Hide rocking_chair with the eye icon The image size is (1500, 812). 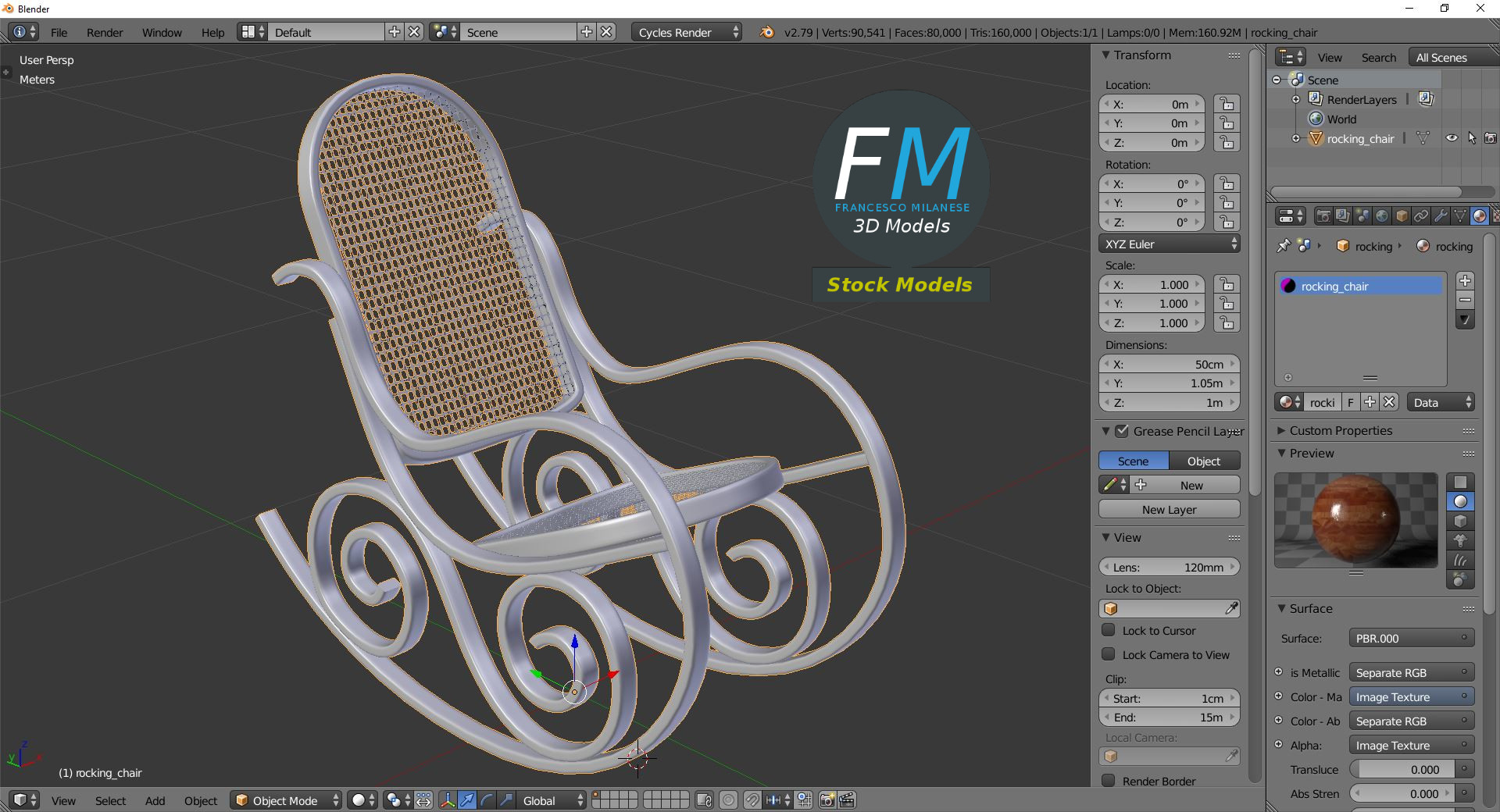(x=1451, y=139)
